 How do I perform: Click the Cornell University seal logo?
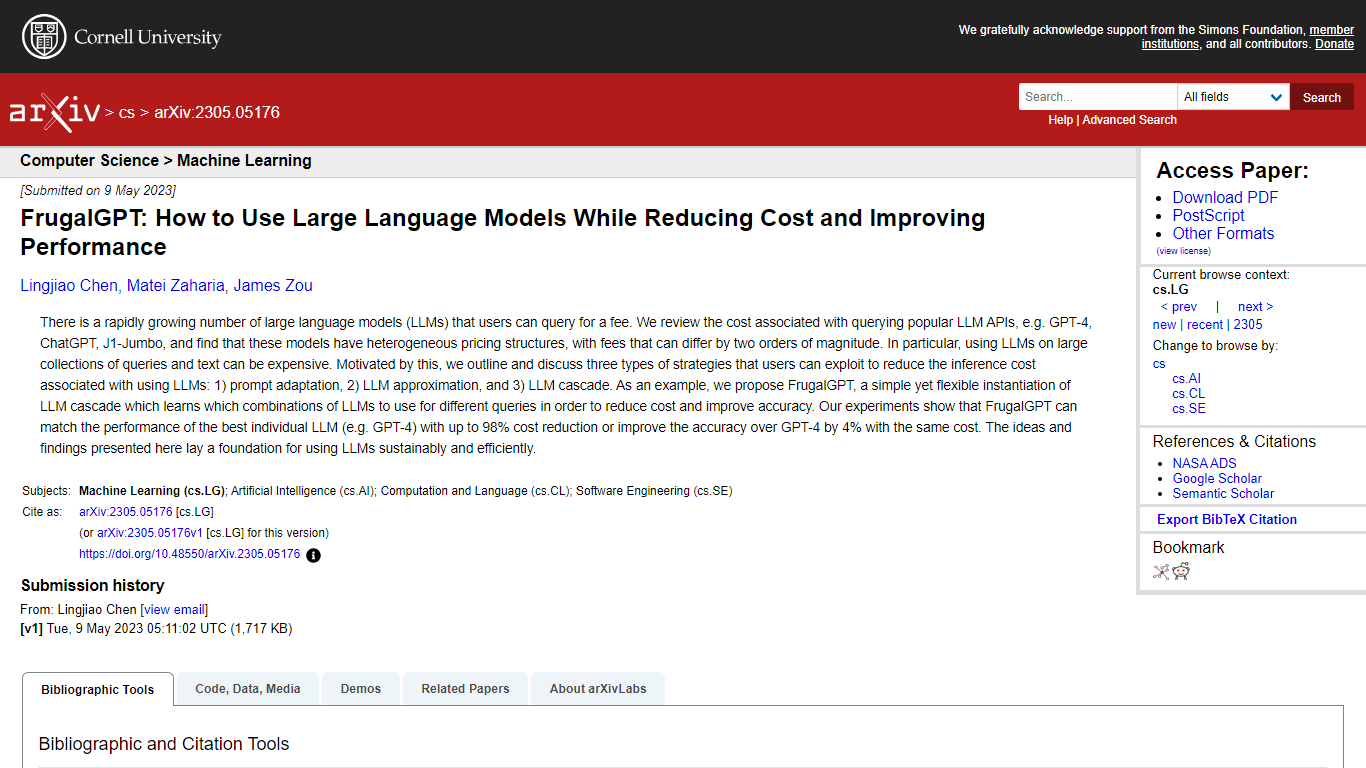click(x=42, y=37)
